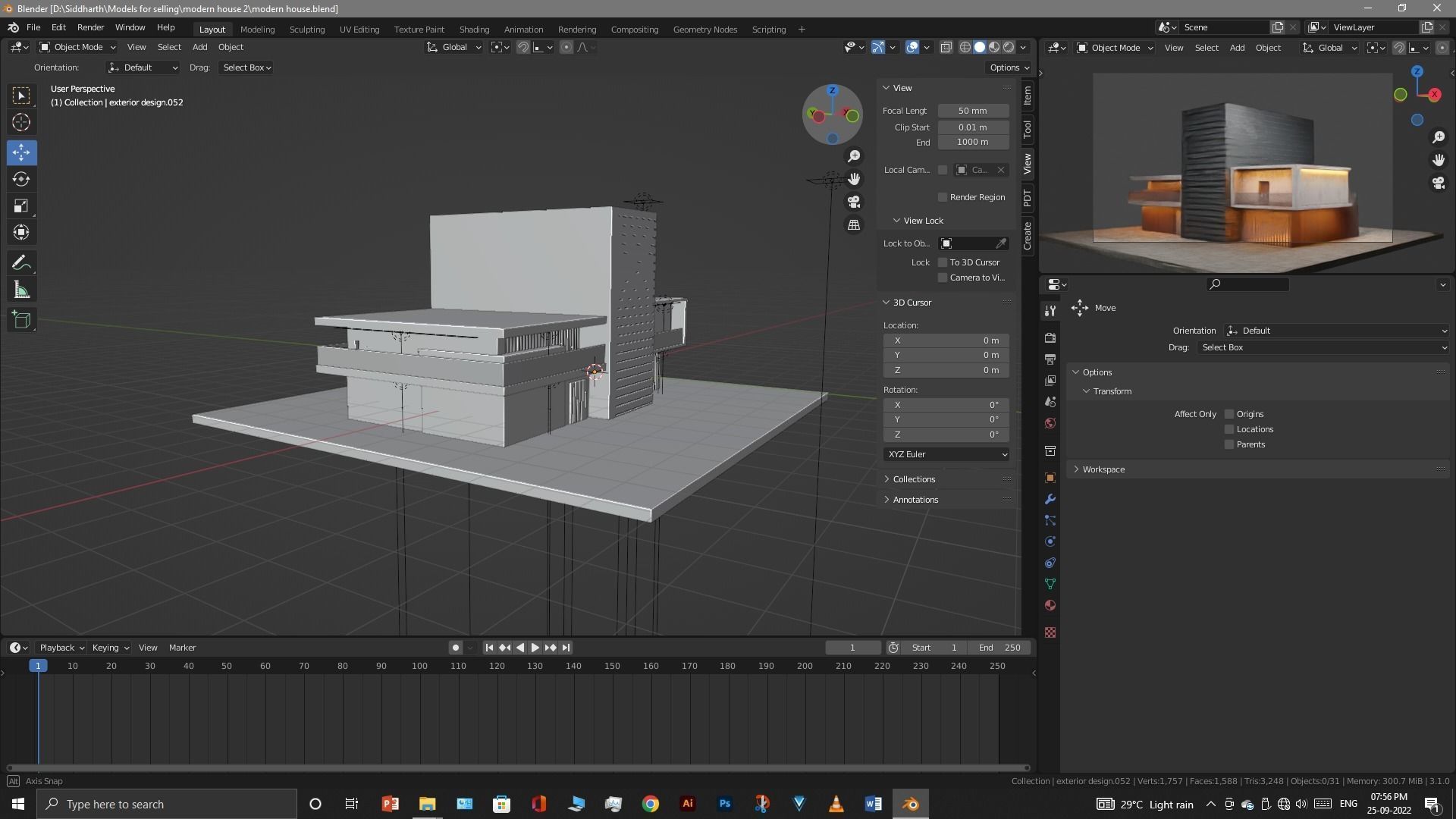
Task: Switch to the Shading workspace tab
Action: tap(474, 29)
